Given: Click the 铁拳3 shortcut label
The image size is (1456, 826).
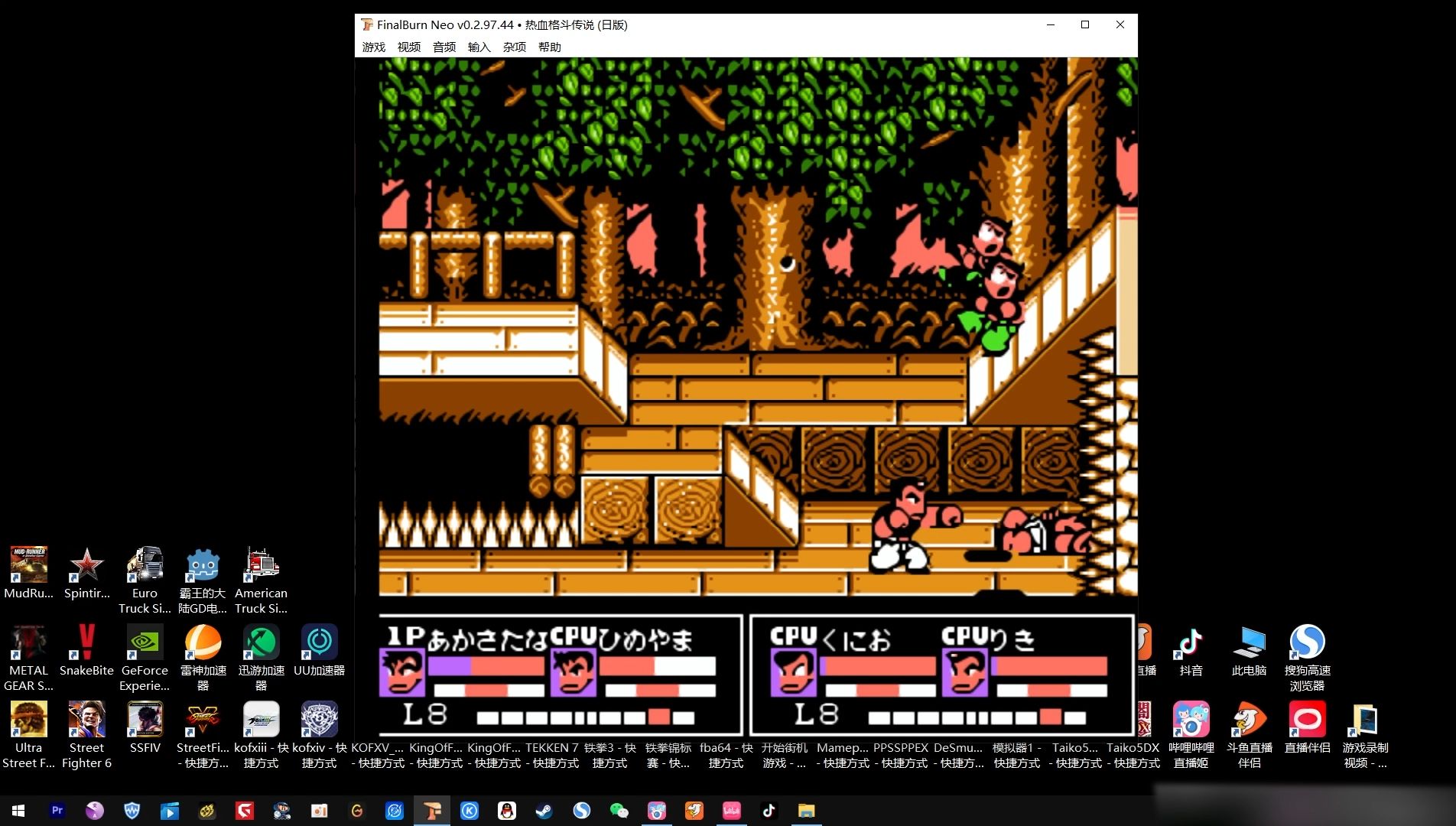Looking at the screenshot, I should 609,755.
